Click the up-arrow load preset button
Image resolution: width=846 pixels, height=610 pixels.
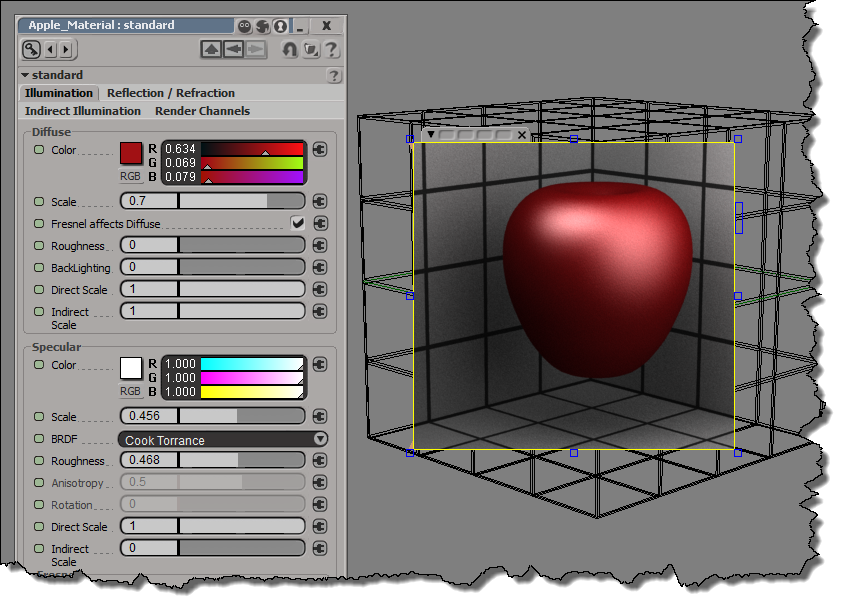(211, 49)
